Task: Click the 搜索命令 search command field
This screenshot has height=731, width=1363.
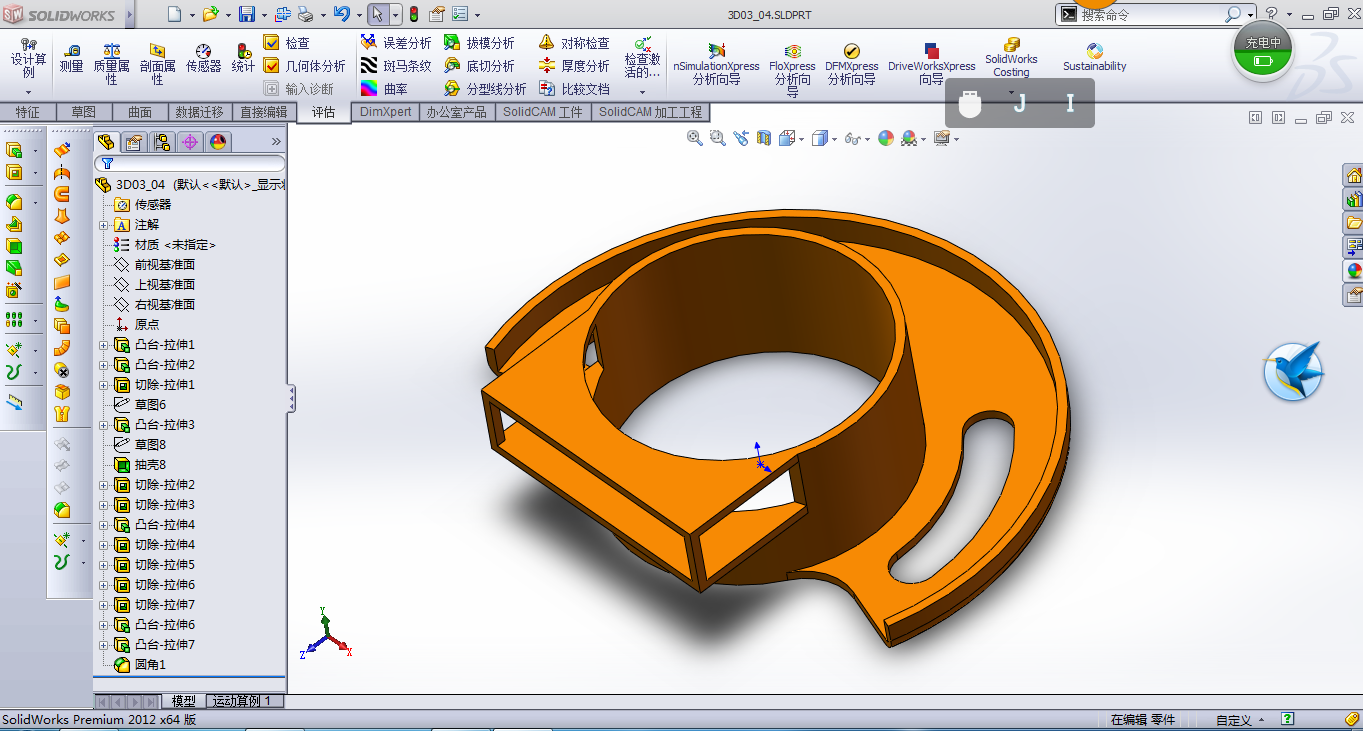Action: coord(1150,14)
